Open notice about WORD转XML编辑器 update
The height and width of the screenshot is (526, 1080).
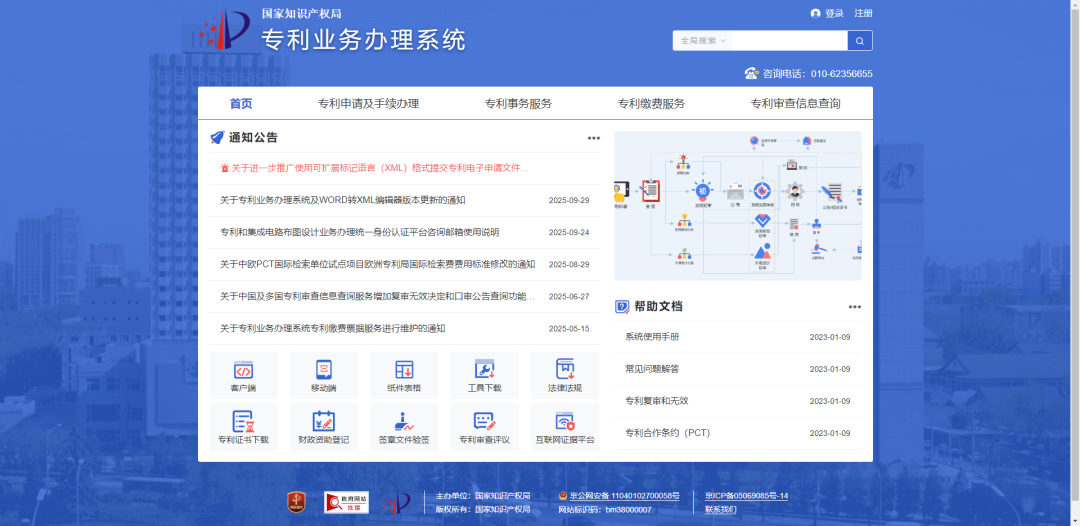pyautogui.click(x=343, y=200)
